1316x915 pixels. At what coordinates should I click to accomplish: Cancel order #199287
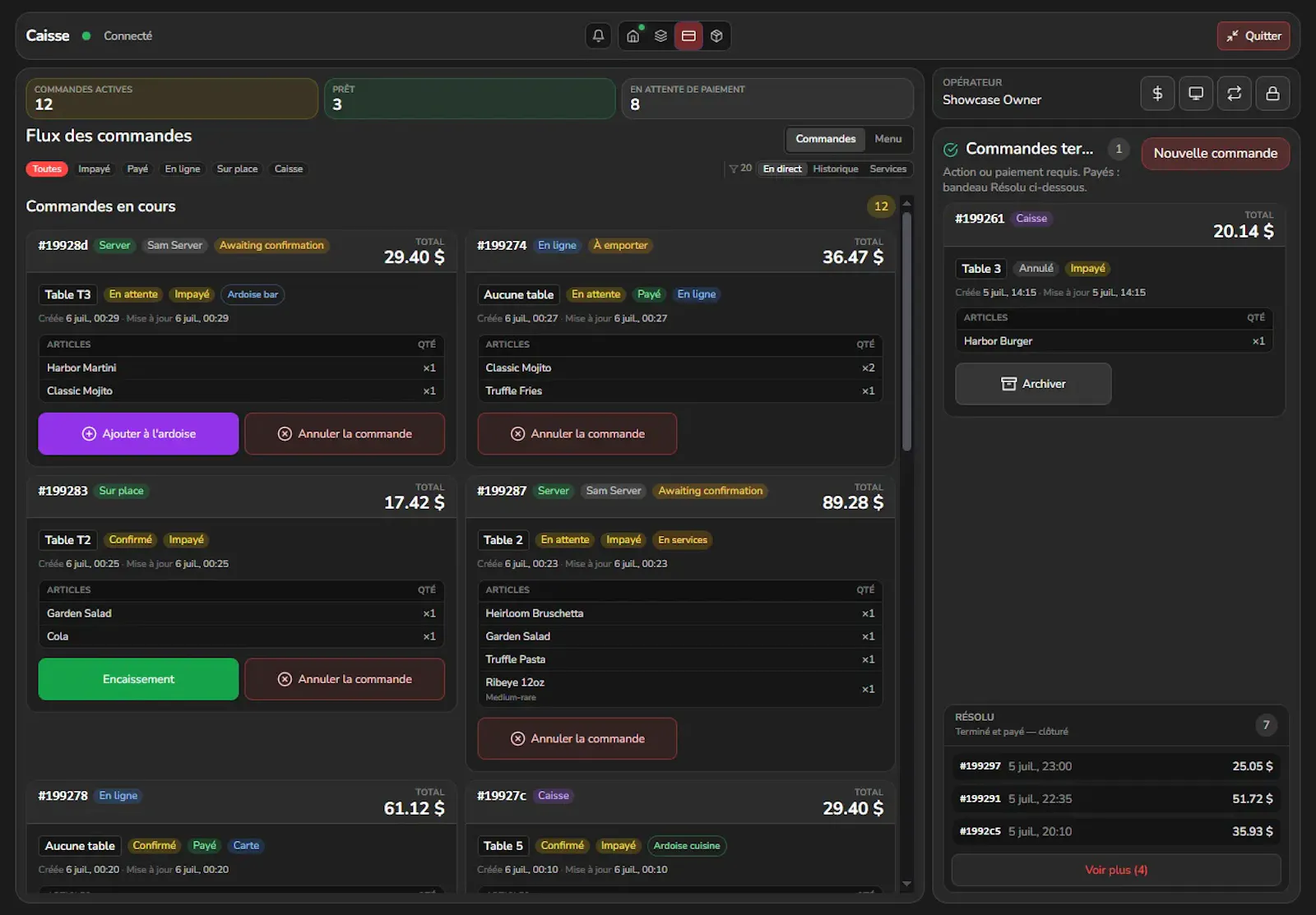pyautogui.click(x=577, y=738)
